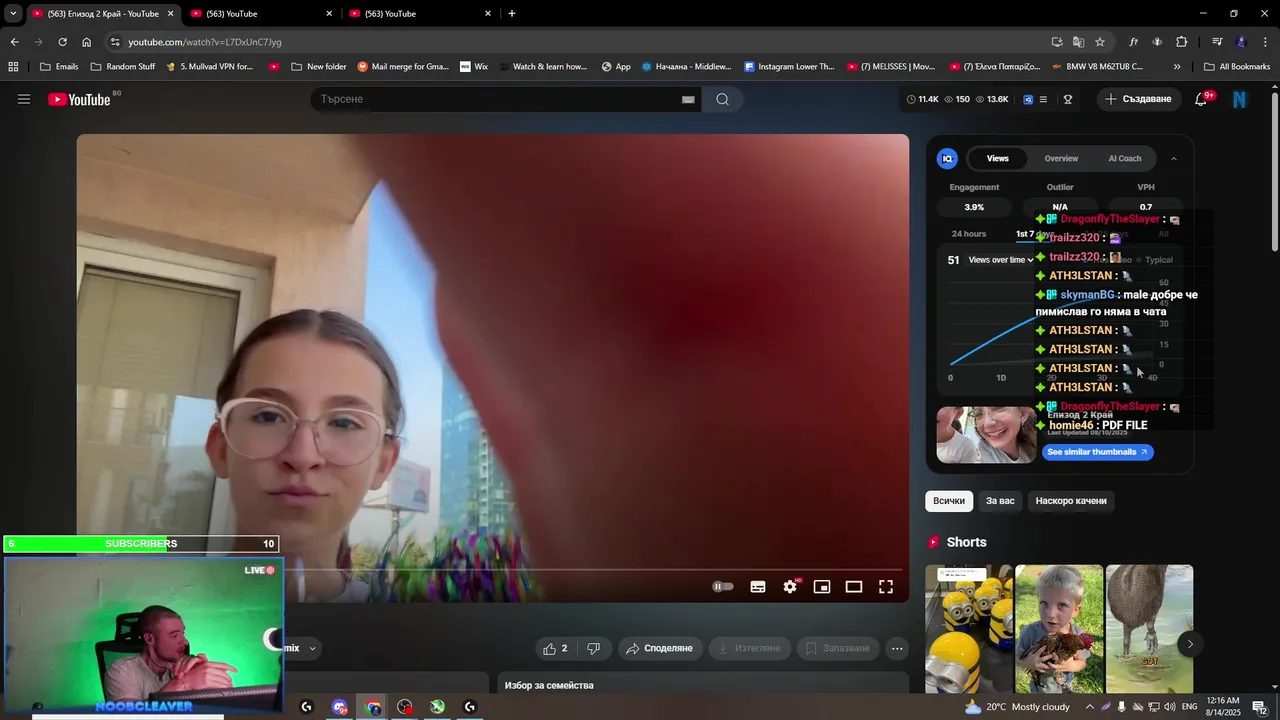This screenshot has height=720, width=1280.
Task: Open the Chrome apps grid shortcut
Action: 13,67
